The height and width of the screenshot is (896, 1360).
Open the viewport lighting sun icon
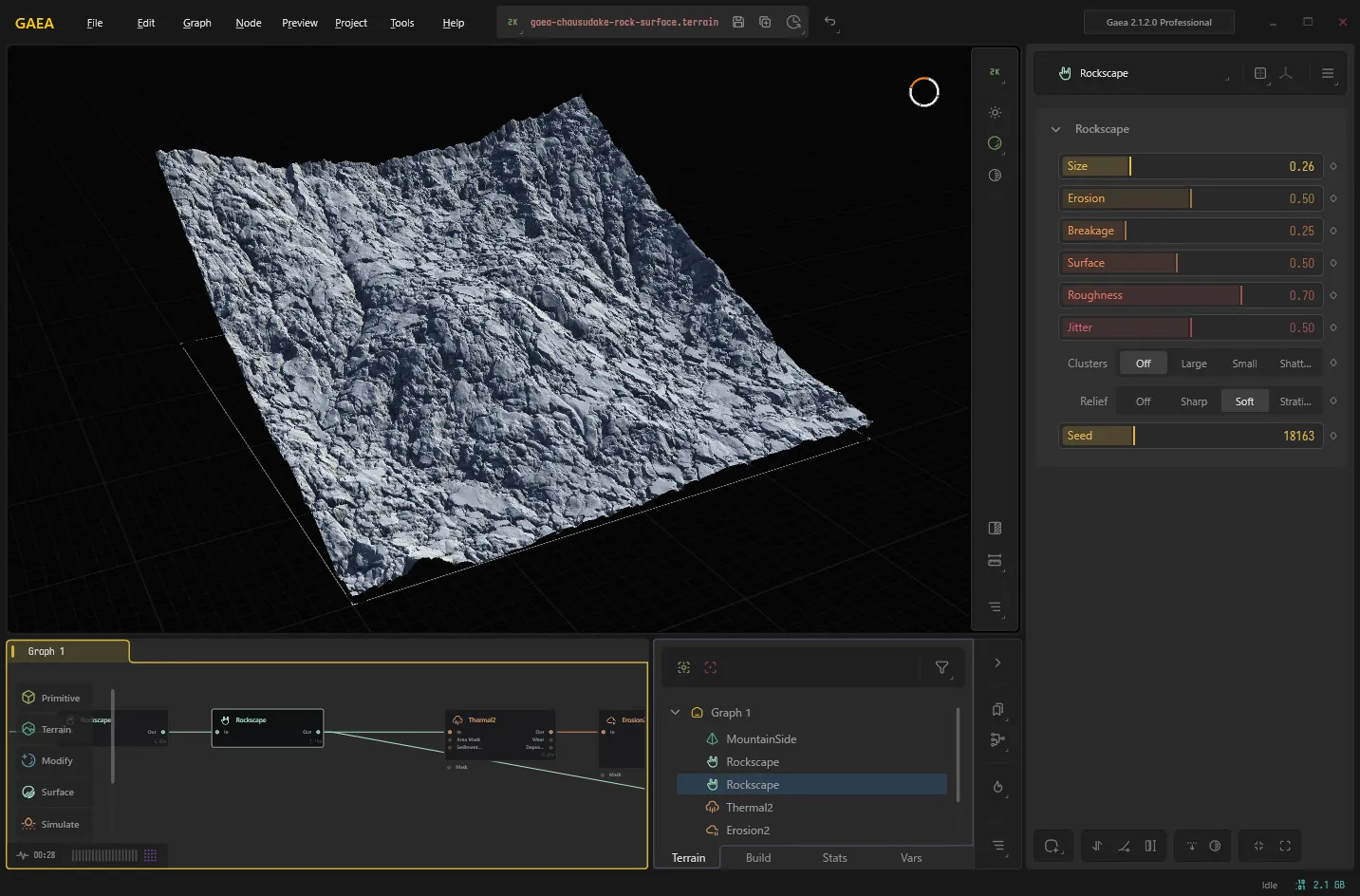coord(995,113)
